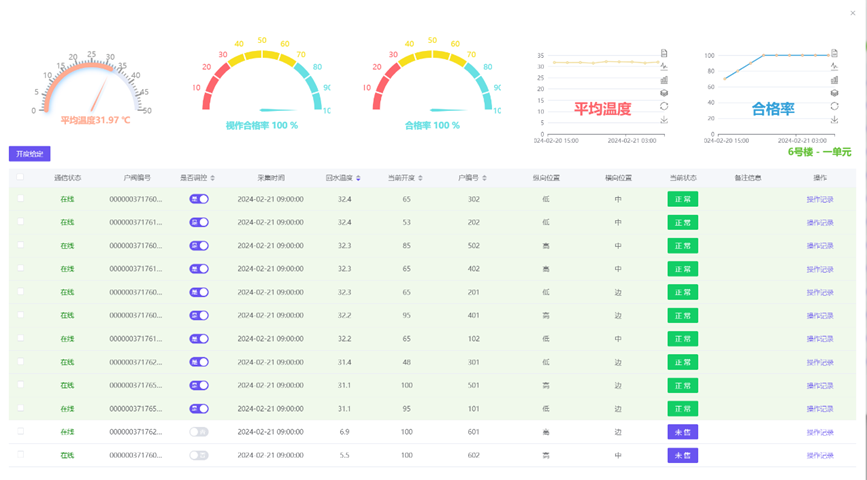Image resolution: width=867 pixels, height=480 pixels.
Task: Click the 平均温度 31.97 ℃ gauge
Action: coord(92,88)
